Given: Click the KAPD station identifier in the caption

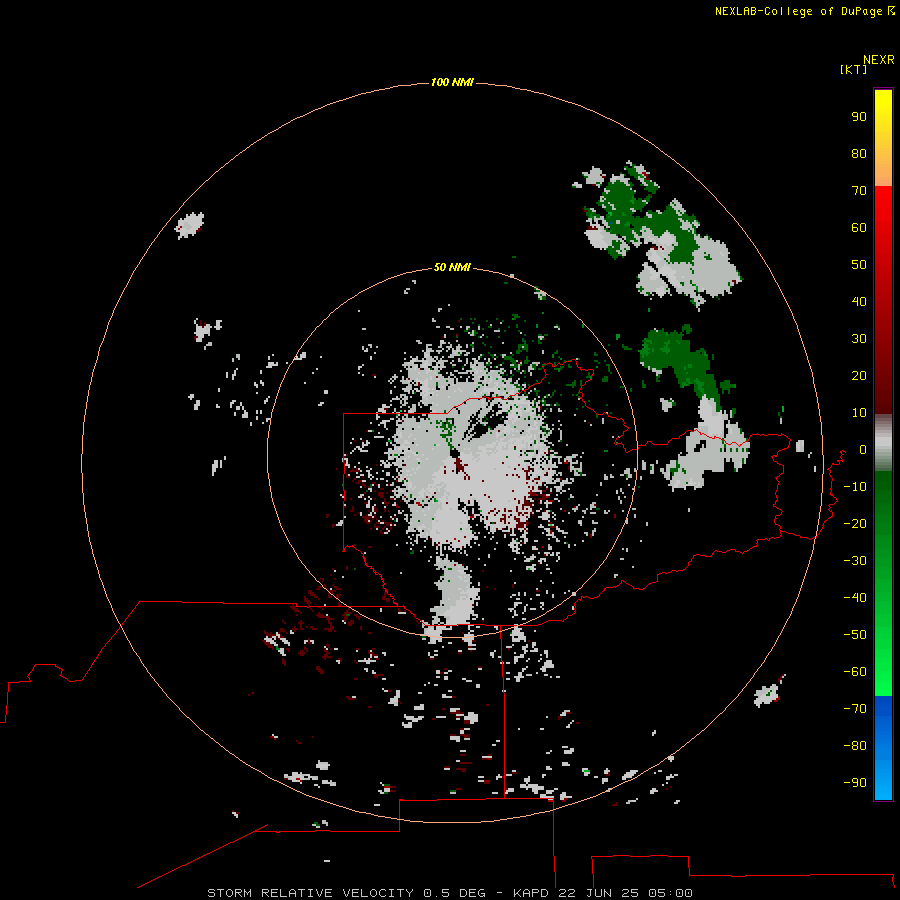Looking at the screenshot, I should click(x=532, y=893).
